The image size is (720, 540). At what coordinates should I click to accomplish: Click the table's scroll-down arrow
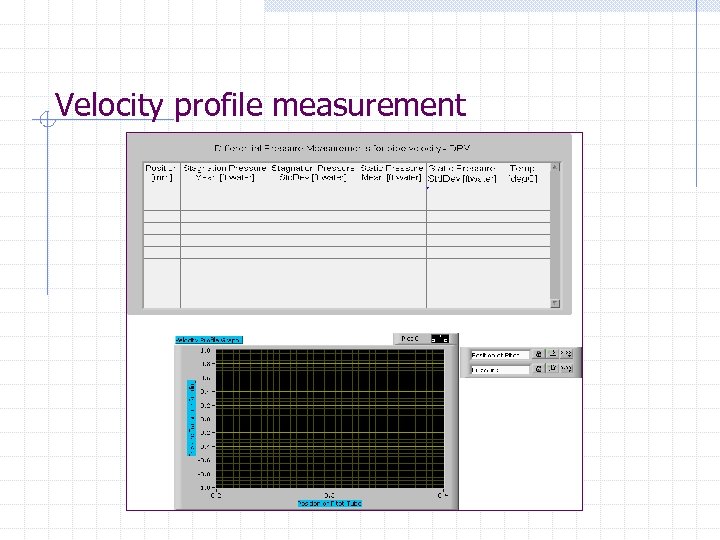tap(555, 303)
